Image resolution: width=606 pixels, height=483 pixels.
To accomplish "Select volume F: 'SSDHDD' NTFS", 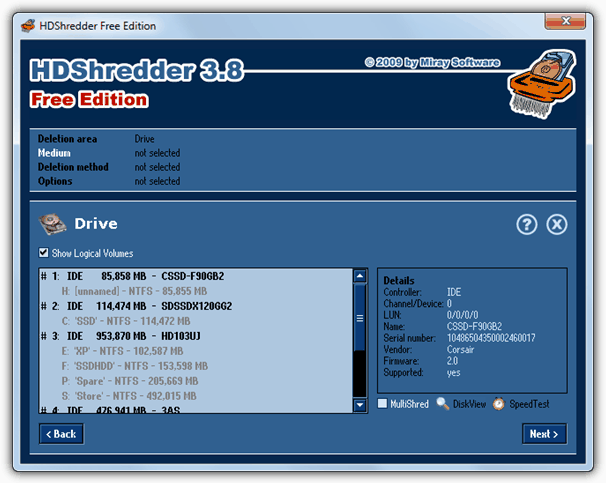I will pyautogui.click(x=196, y=366).
